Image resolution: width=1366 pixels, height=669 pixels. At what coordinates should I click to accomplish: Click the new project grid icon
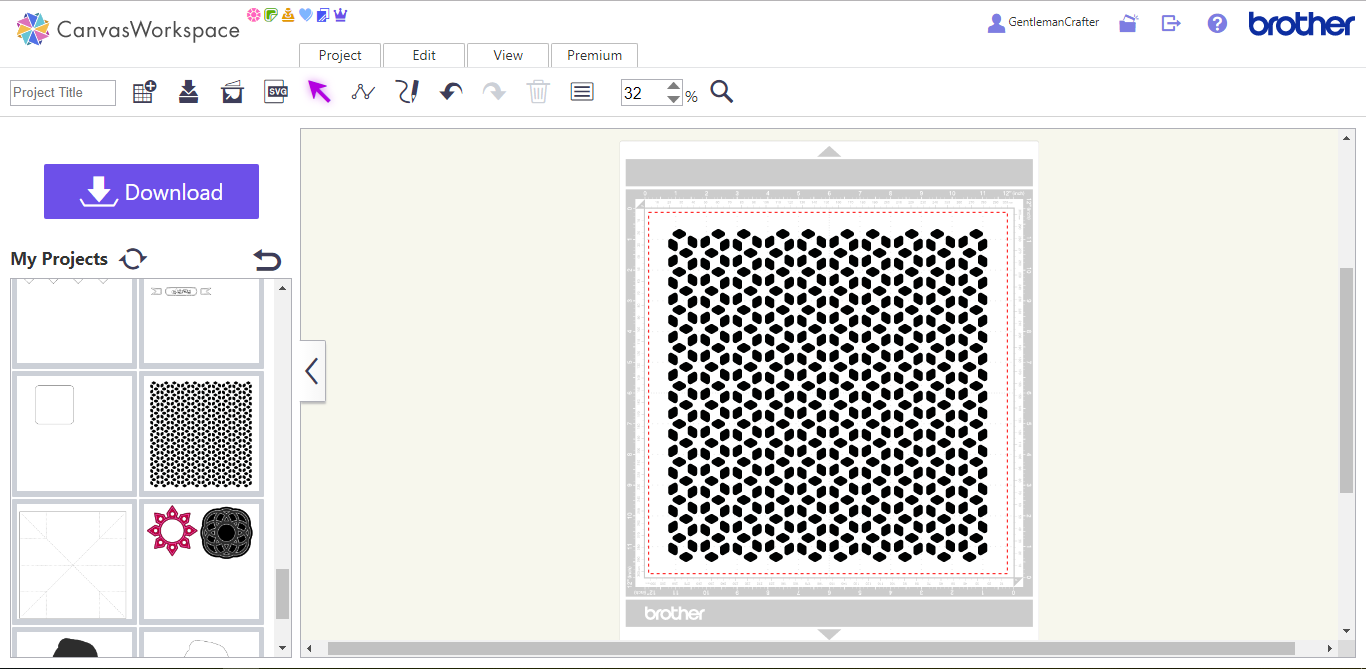click(144, 92)
